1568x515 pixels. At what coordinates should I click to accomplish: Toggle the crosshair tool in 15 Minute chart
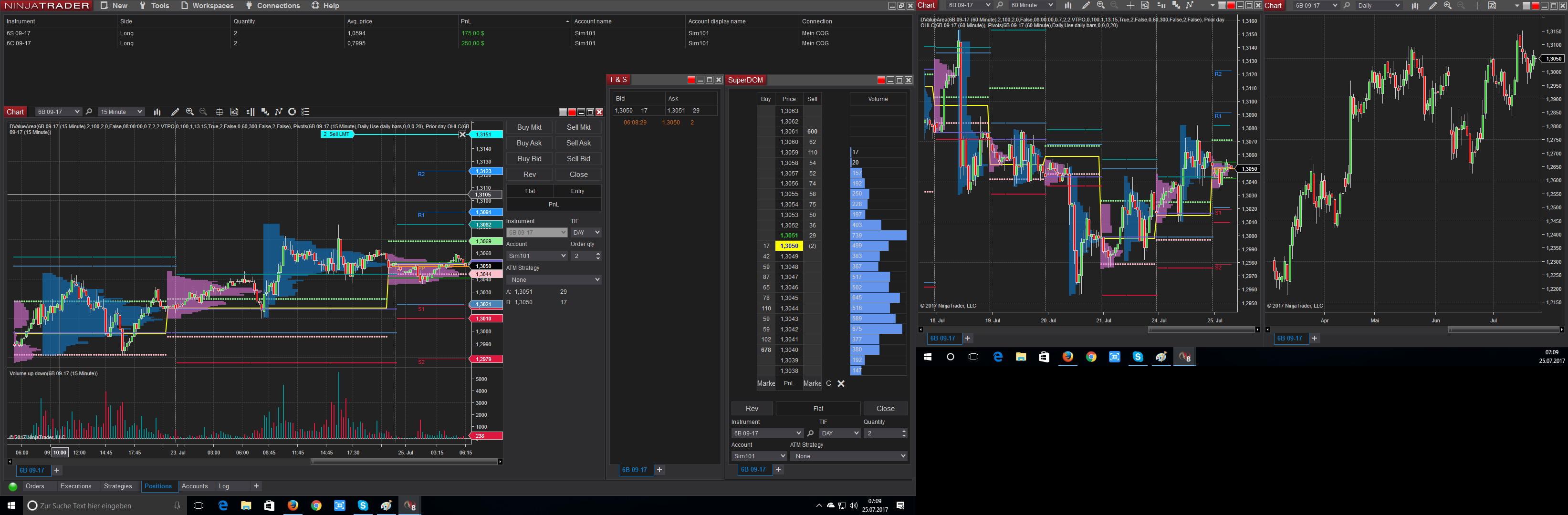click(x=219, y=112)
